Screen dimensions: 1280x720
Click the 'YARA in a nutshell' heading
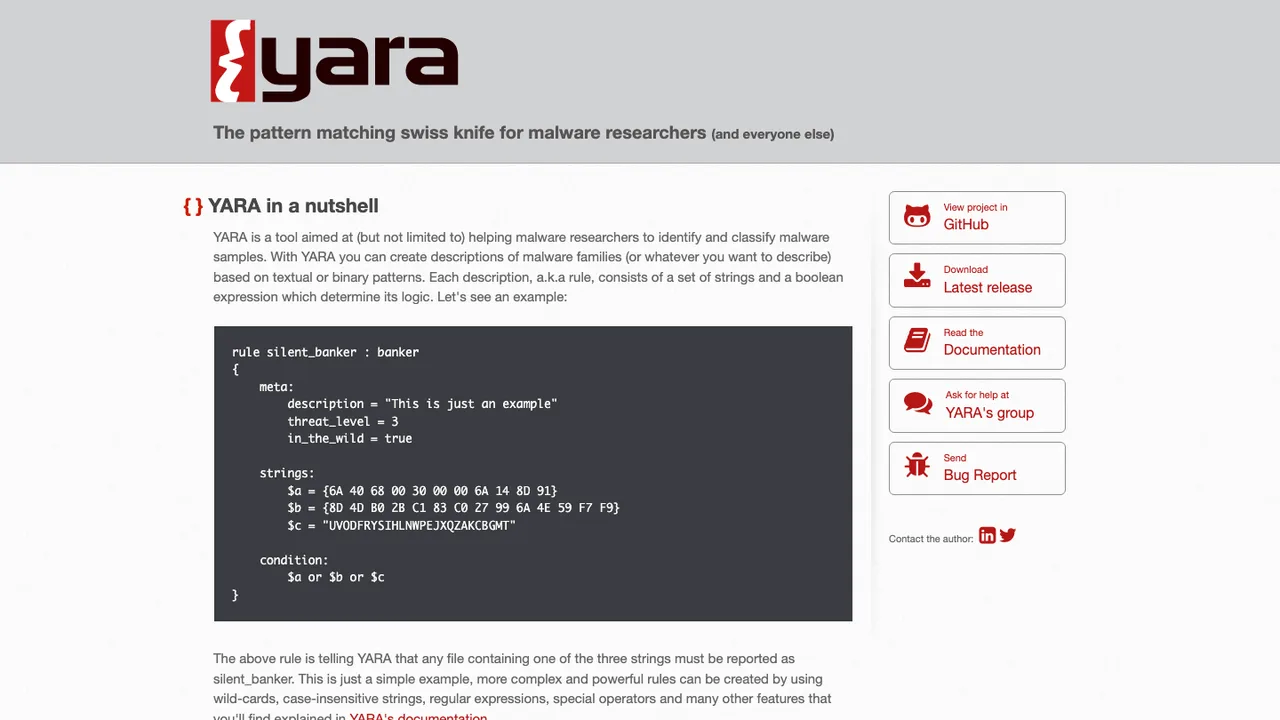coord(293,206)
